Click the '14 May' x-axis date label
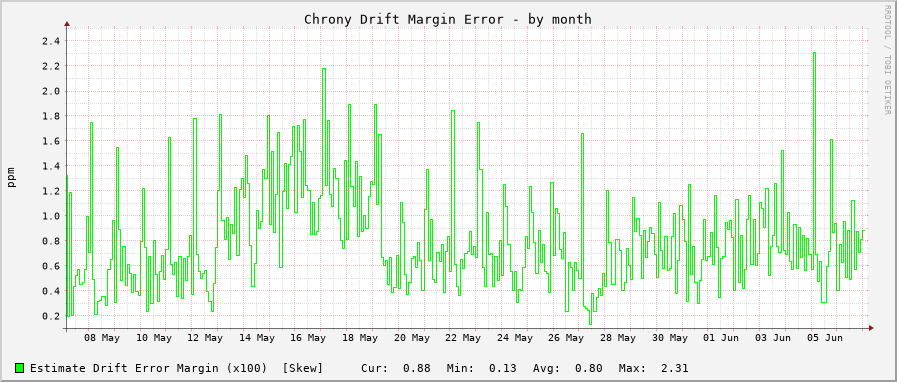The height and width of the screenshot is (382, 897). 257,339
